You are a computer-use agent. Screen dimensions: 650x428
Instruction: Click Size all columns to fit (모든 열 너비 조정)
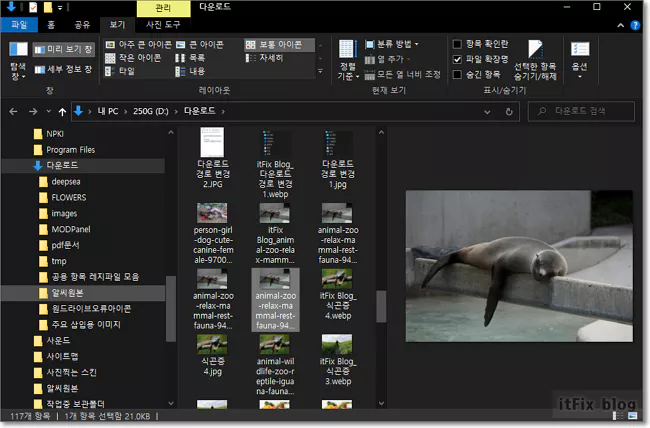click(403, 75)
